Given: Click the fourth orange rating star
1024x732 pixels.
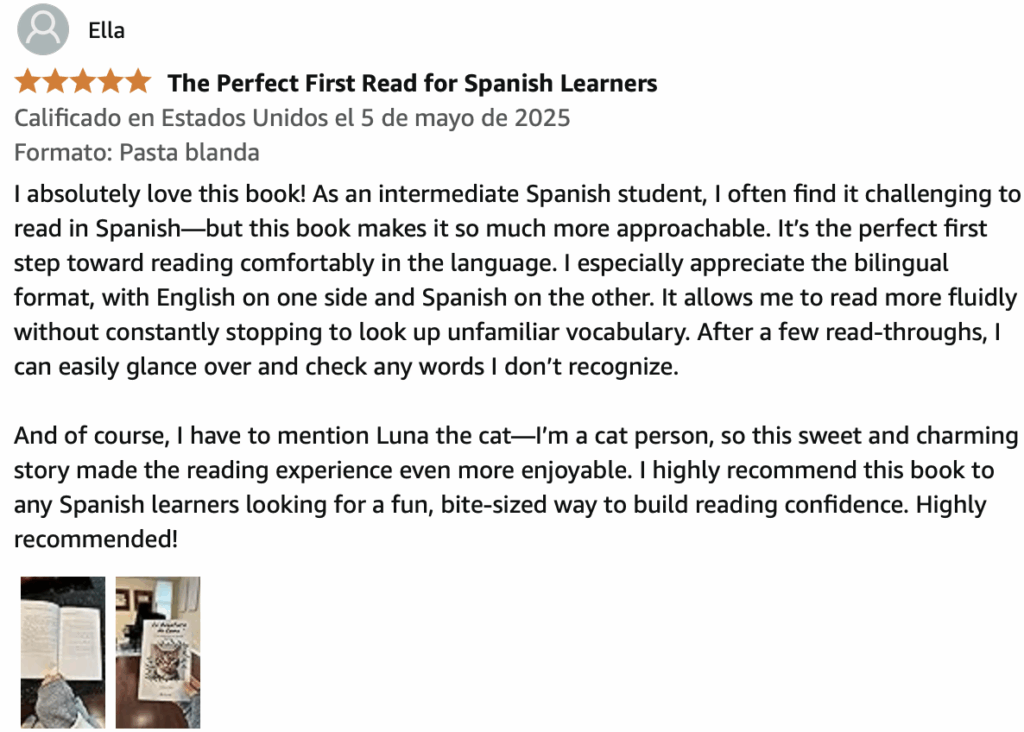Looking at the screenshot, I should [x=109, y=82].
